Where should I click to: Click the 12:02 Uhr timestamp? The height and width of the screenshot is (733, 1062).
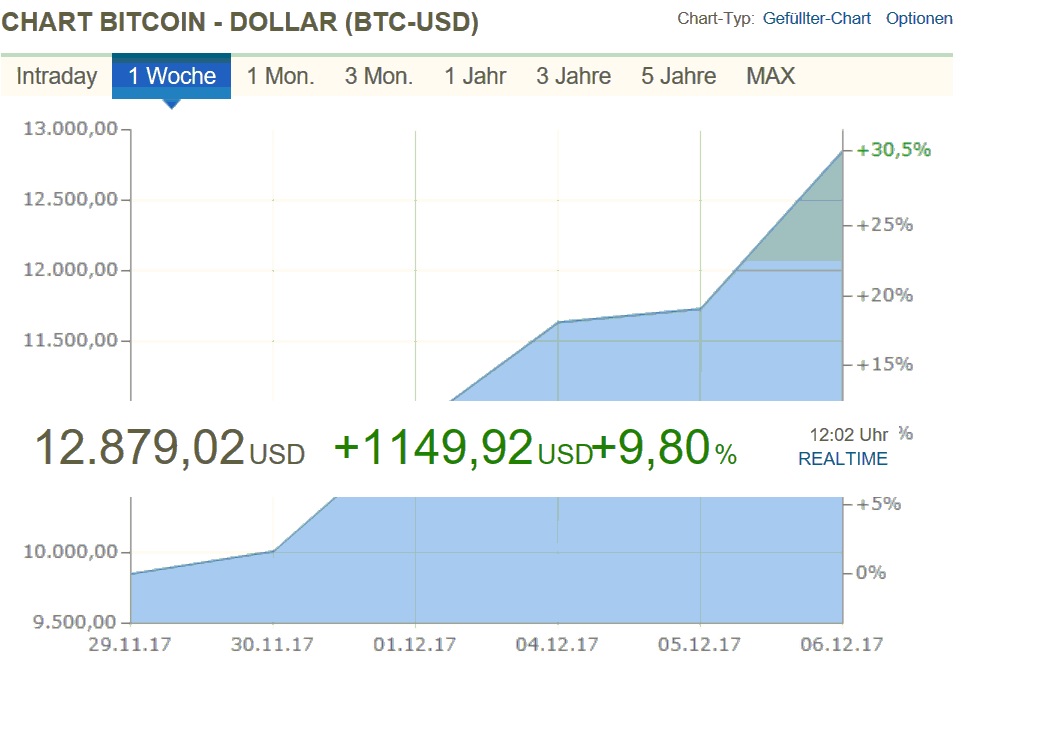click(849, 434)
